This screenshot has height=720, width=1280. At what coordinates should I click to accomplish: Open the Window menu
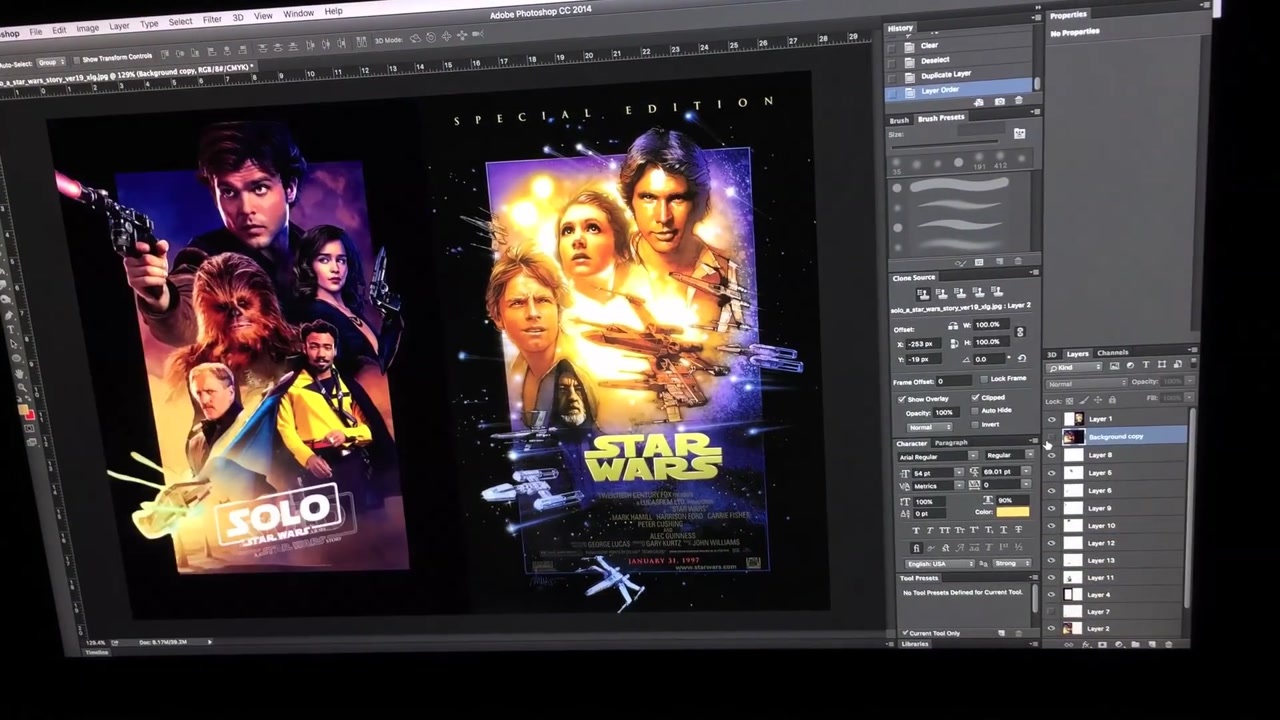(298, 13)
